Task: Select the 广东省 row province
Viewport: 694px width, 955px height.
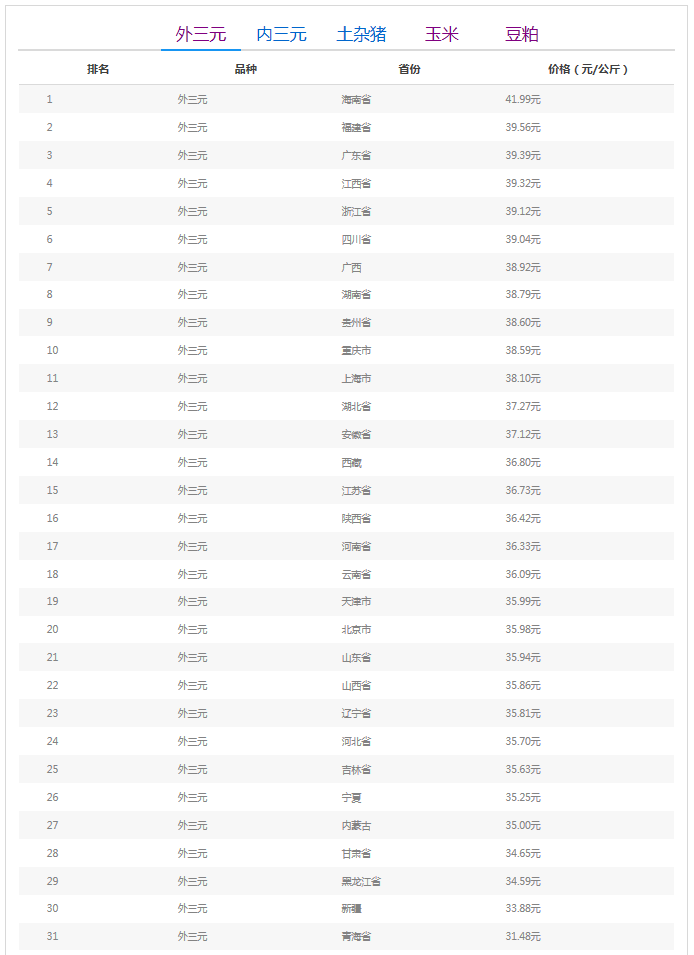Action: [356, 156]
